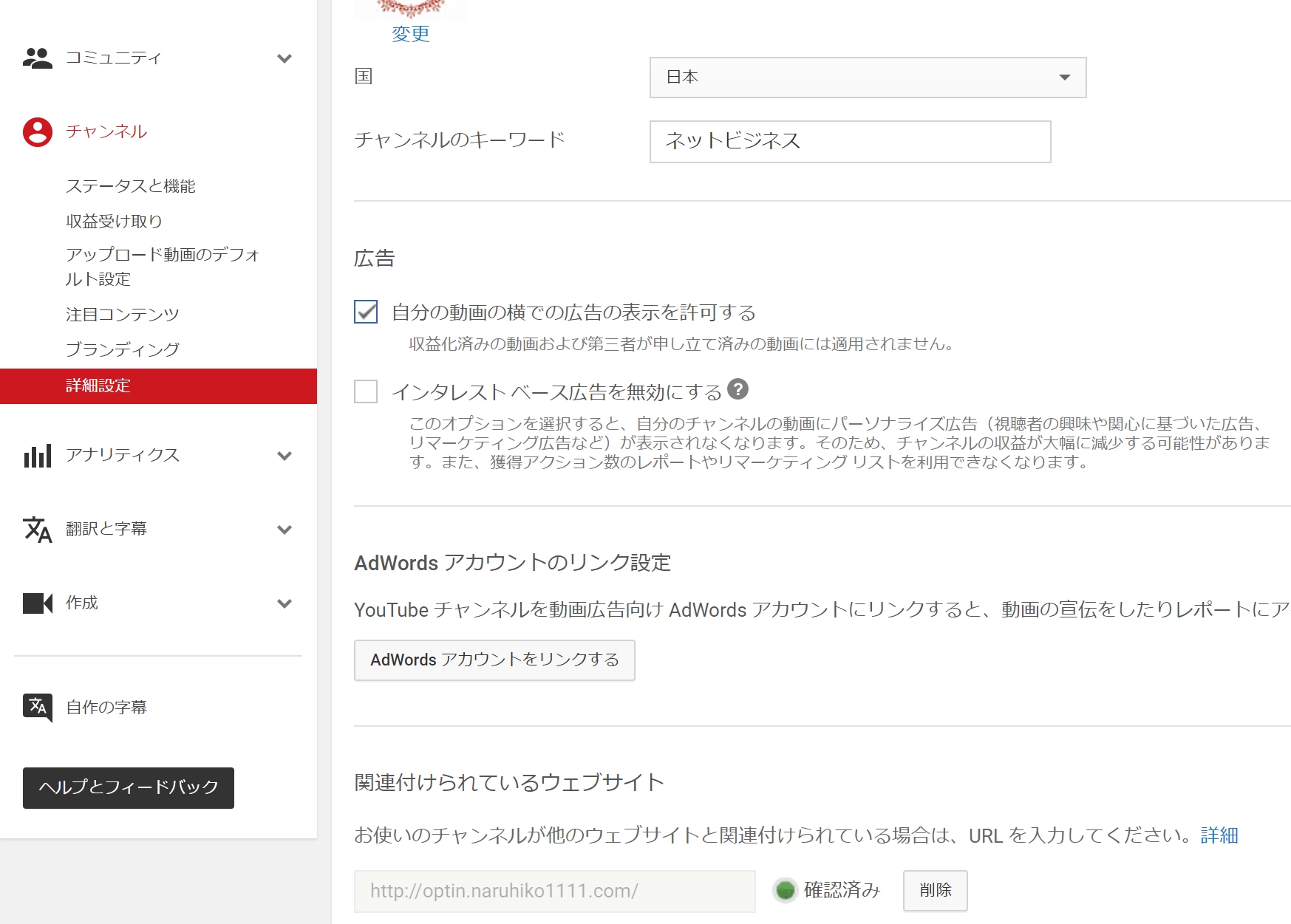This screenshot has height=924, width=1291.
Task: Click the 自作の字幕 caption icon
Action: [x=38, y=708]
